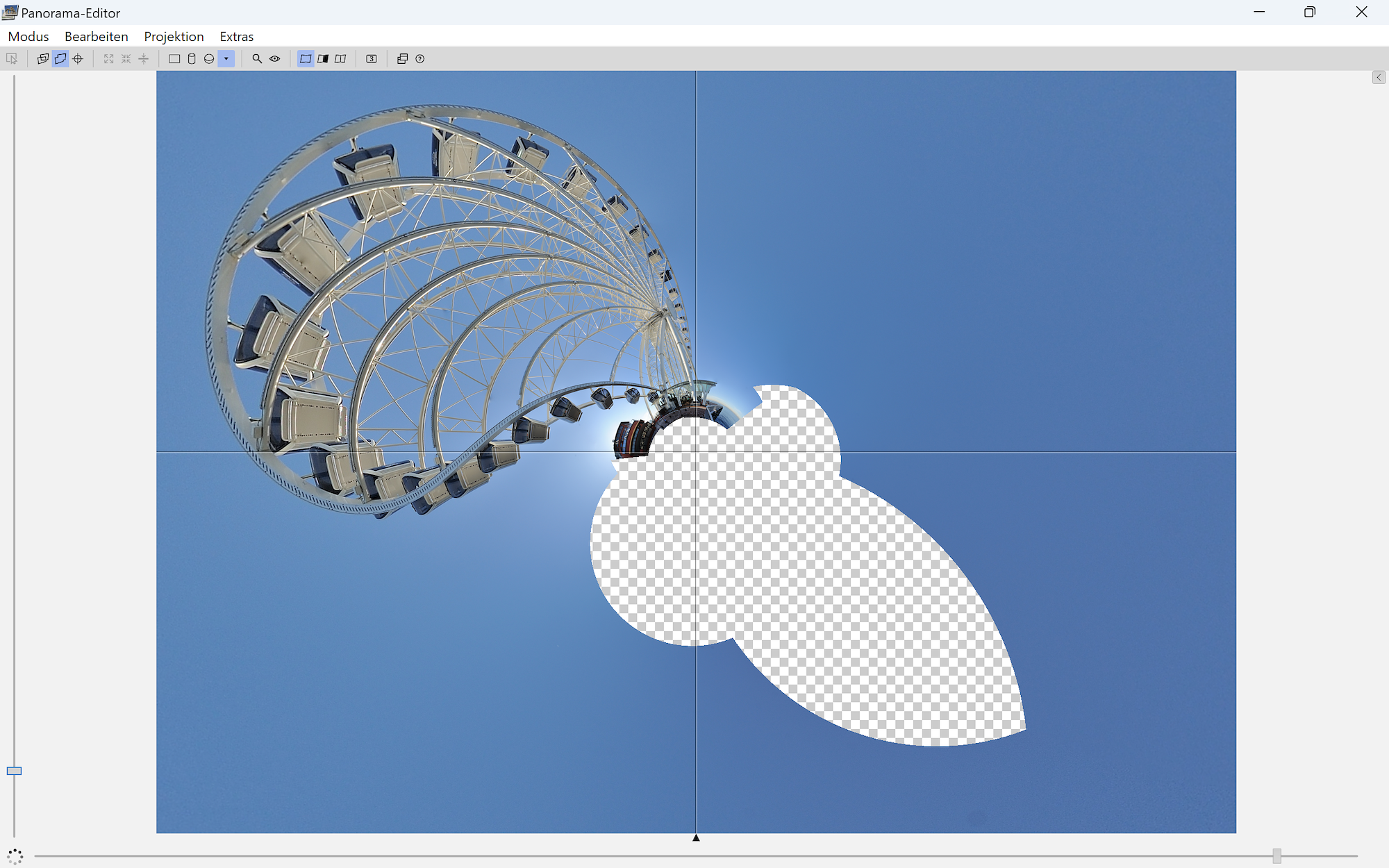Toggle the half-shaded image display mode
This screenshot has height=868, width=1389.
[x=323, y=59]
